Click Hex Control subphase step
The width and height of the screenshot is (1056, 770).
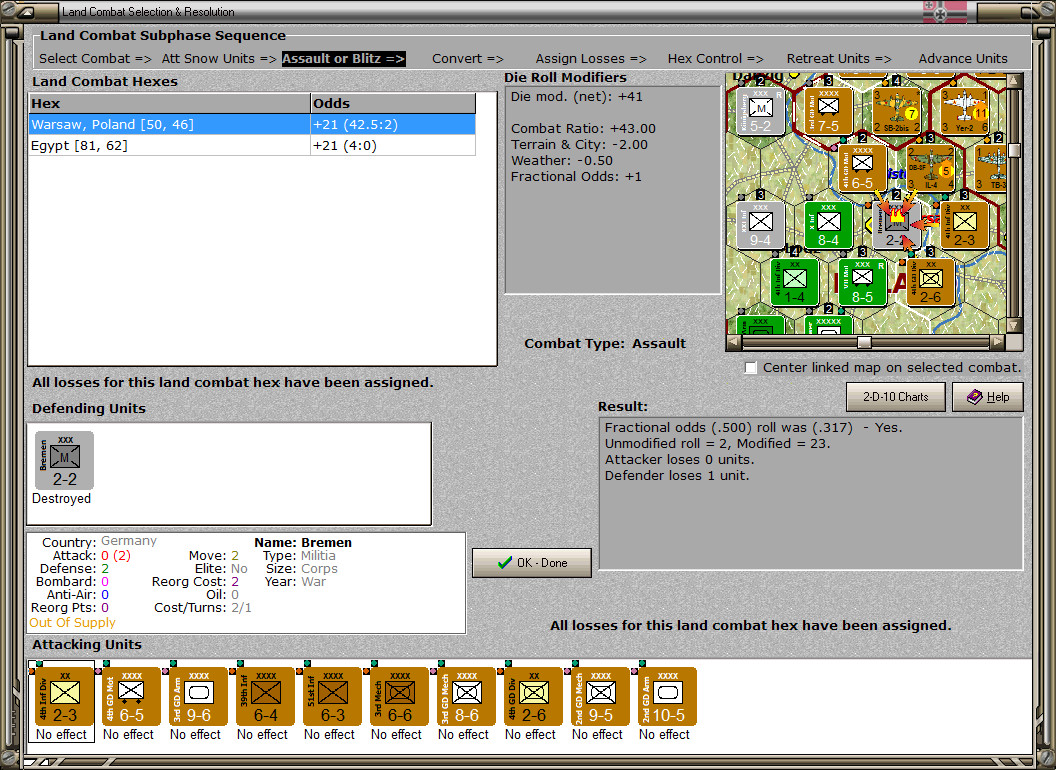(x=715, y=59)
